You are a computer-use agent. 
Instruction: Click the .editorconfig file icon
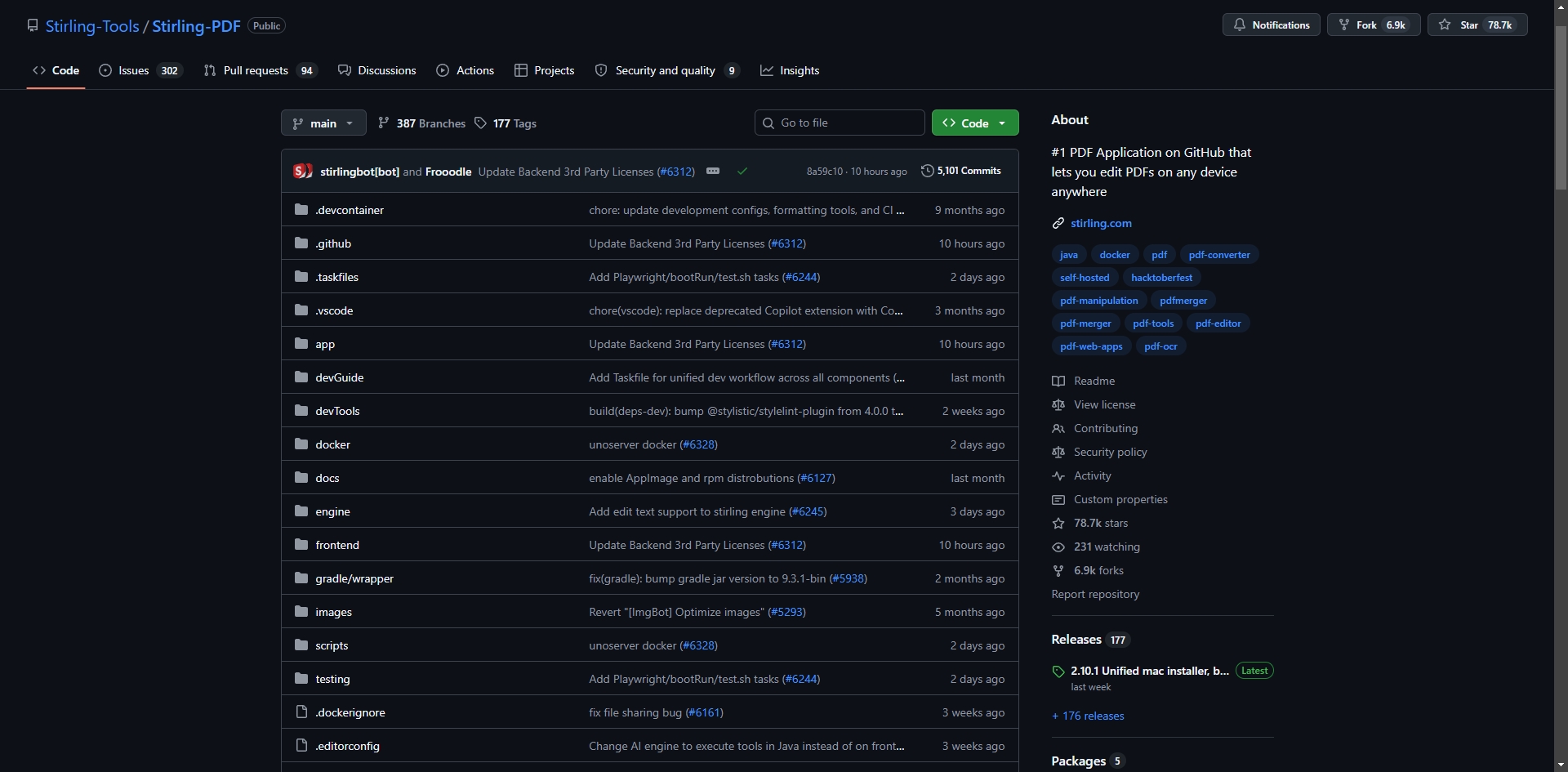[301, 746]
